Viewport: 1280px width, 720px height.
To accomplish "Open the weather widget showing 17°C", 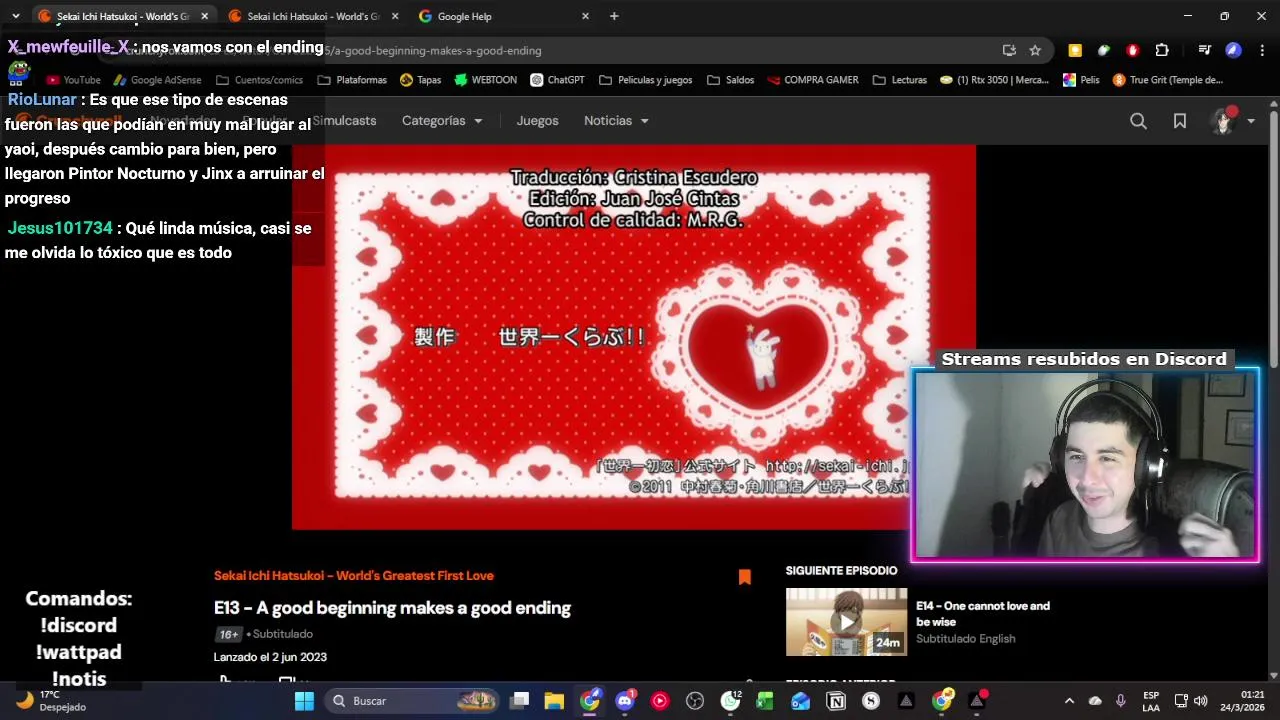I will (x=52, y=701).
